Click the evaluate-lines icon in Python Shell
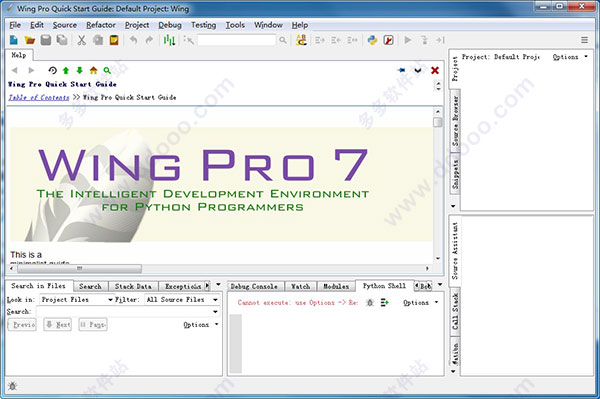Viewport: 600px width, 399px height. [x=385, y=303]
